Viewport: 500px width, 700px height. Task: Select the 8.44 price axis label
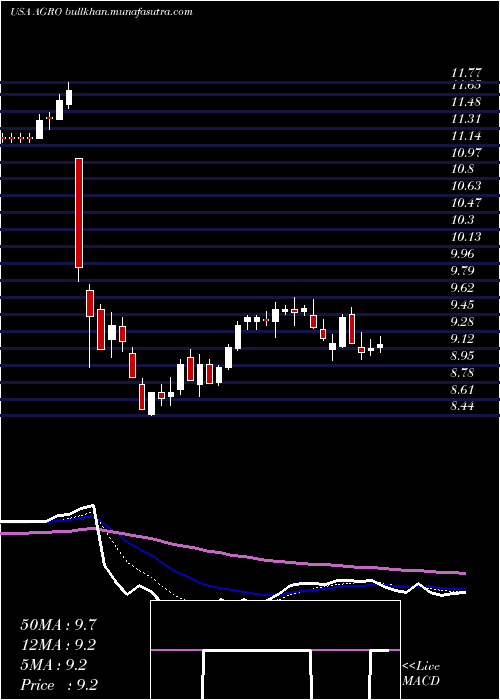(x=464, y=406)
